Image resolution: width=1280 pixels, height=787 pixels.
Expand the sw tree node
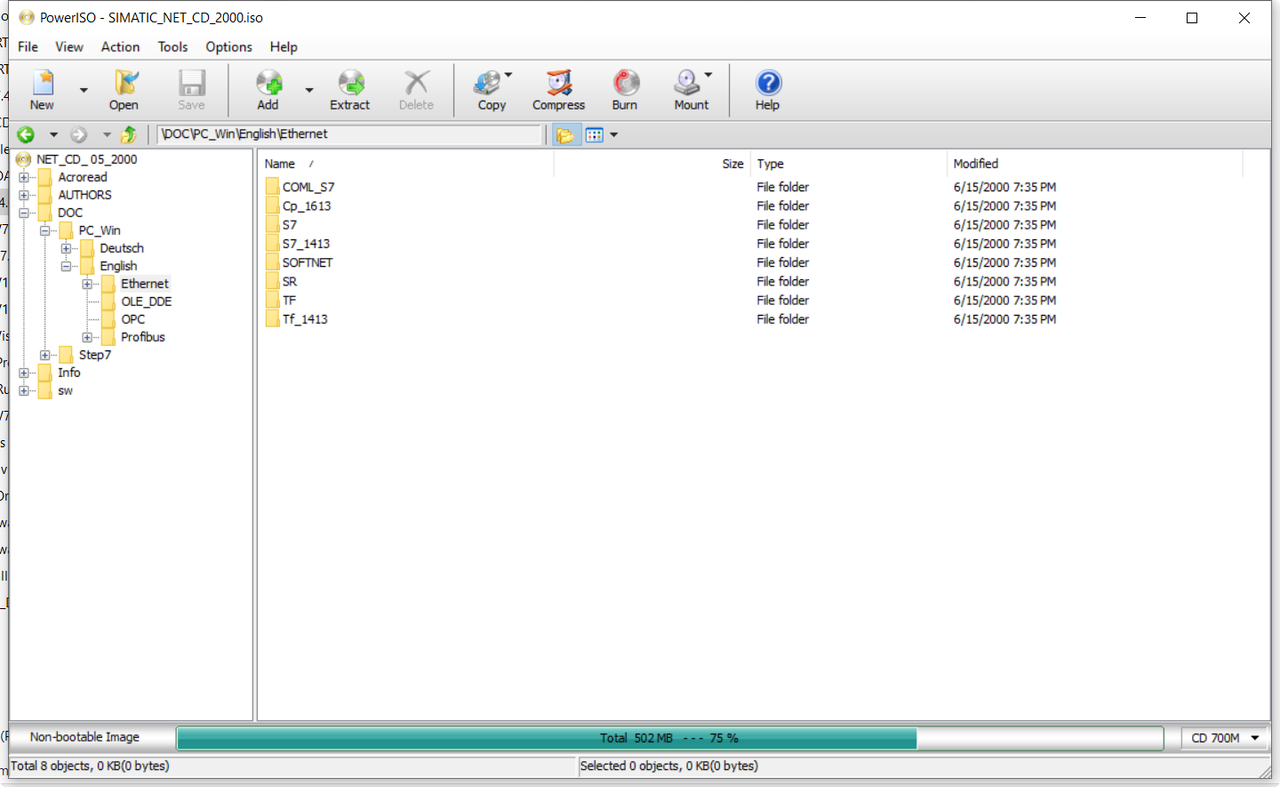[24, 391]
